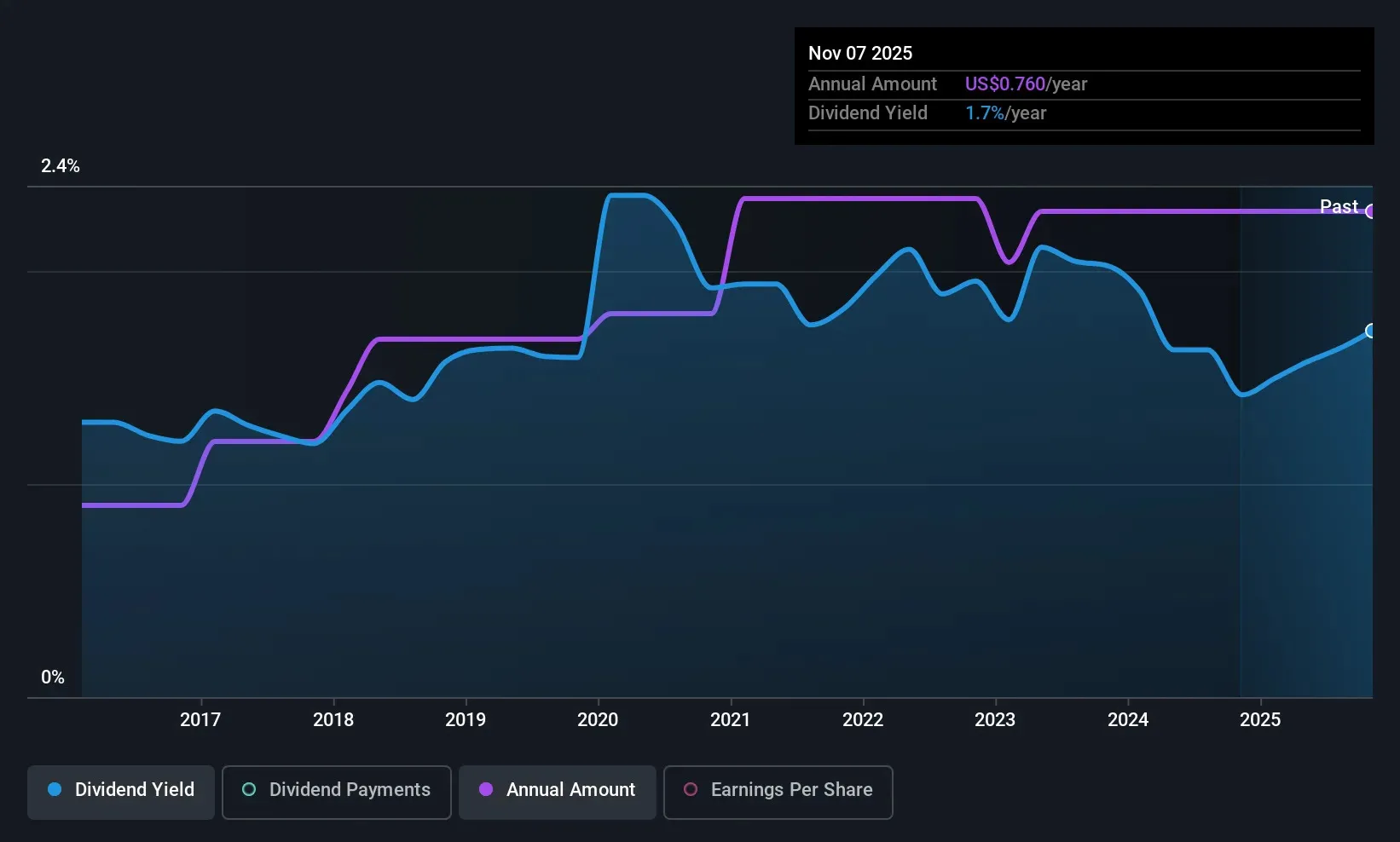Select the 2020 year label on x-axis

coord(598,718)
